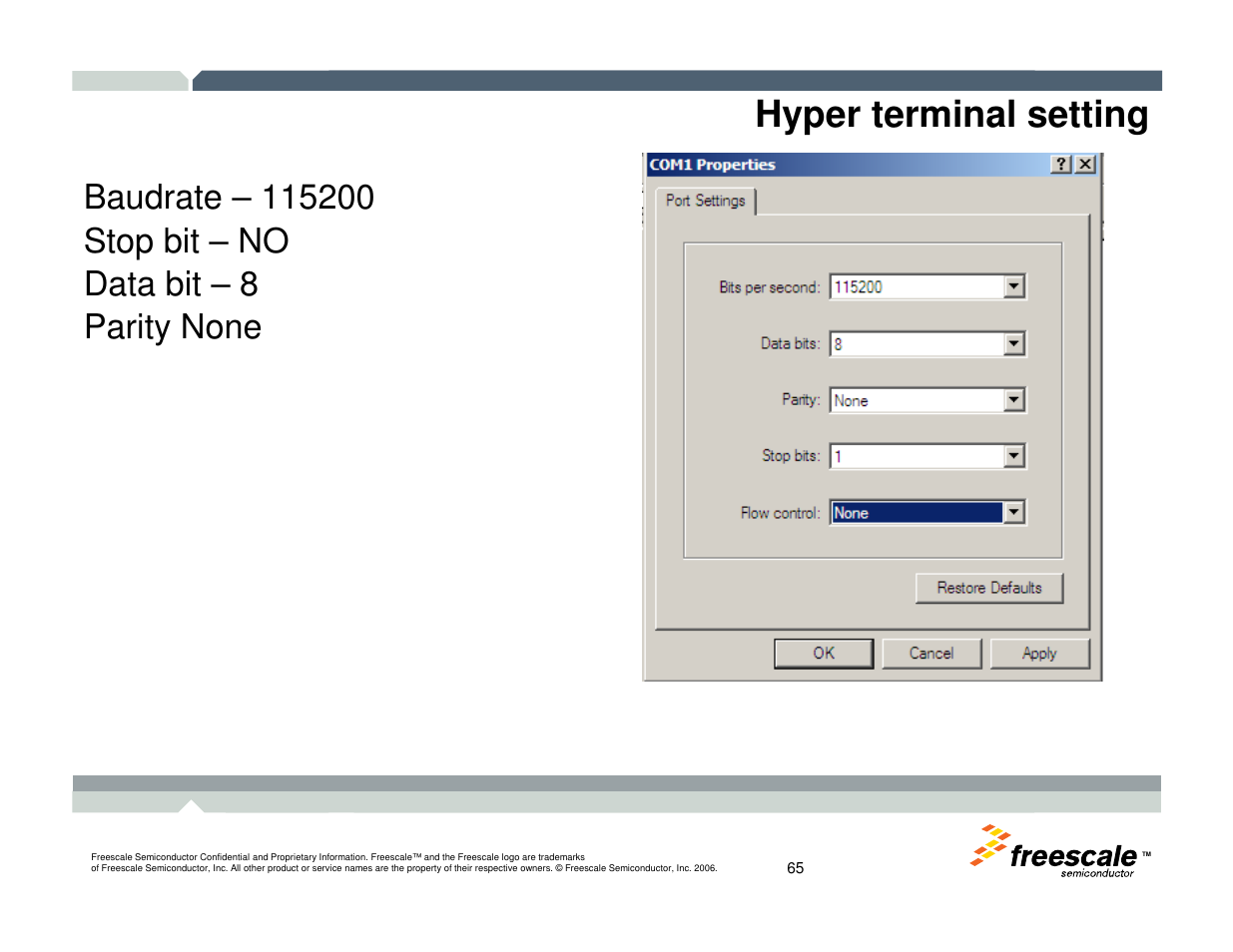The image size is (1233, 952).
Task: Click the highlighted Flow control None field
Action: tap(917, 513)
